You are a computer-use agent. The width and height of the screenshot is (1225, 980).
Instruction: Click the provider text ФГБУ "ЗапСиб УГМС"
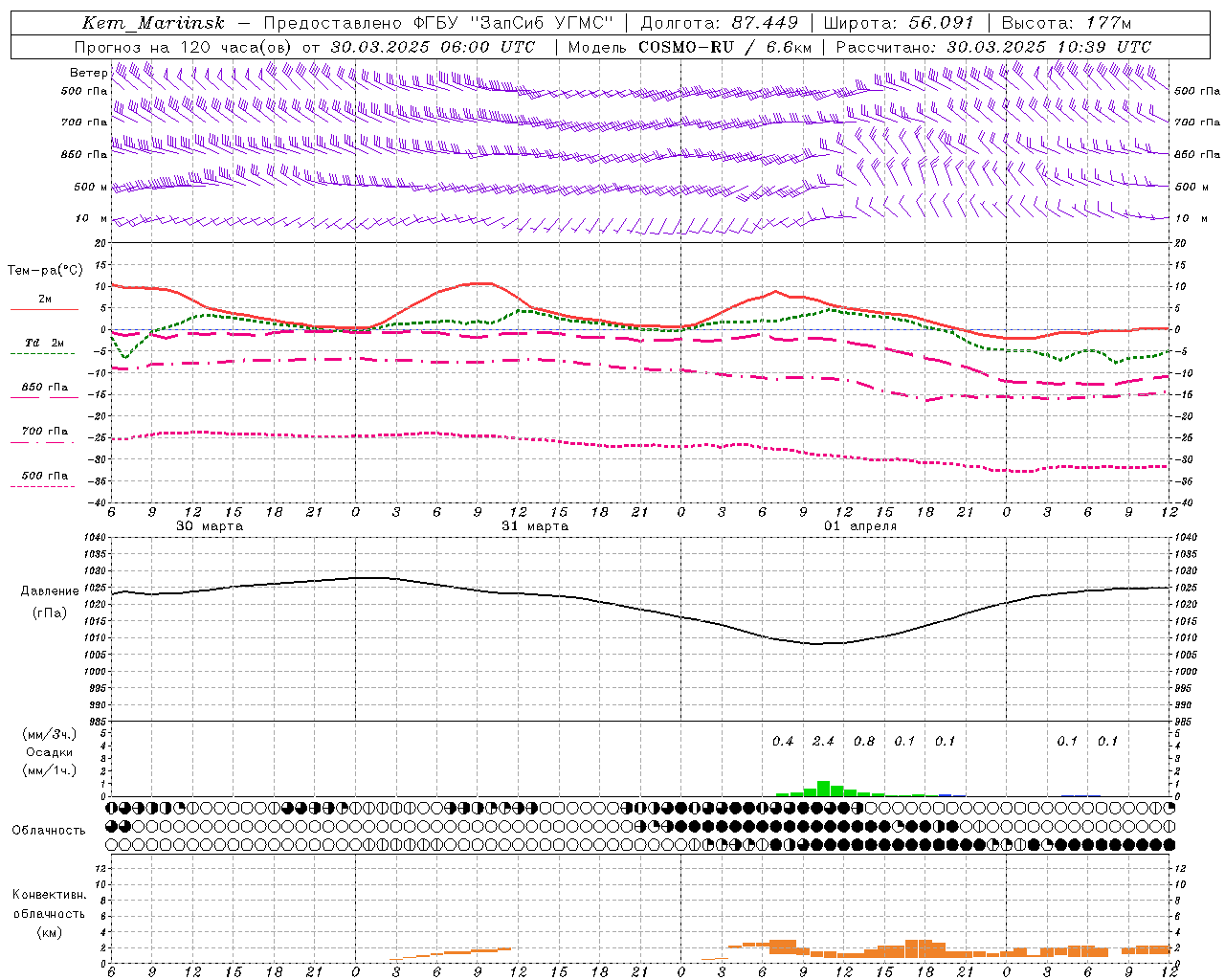point(513,23)
